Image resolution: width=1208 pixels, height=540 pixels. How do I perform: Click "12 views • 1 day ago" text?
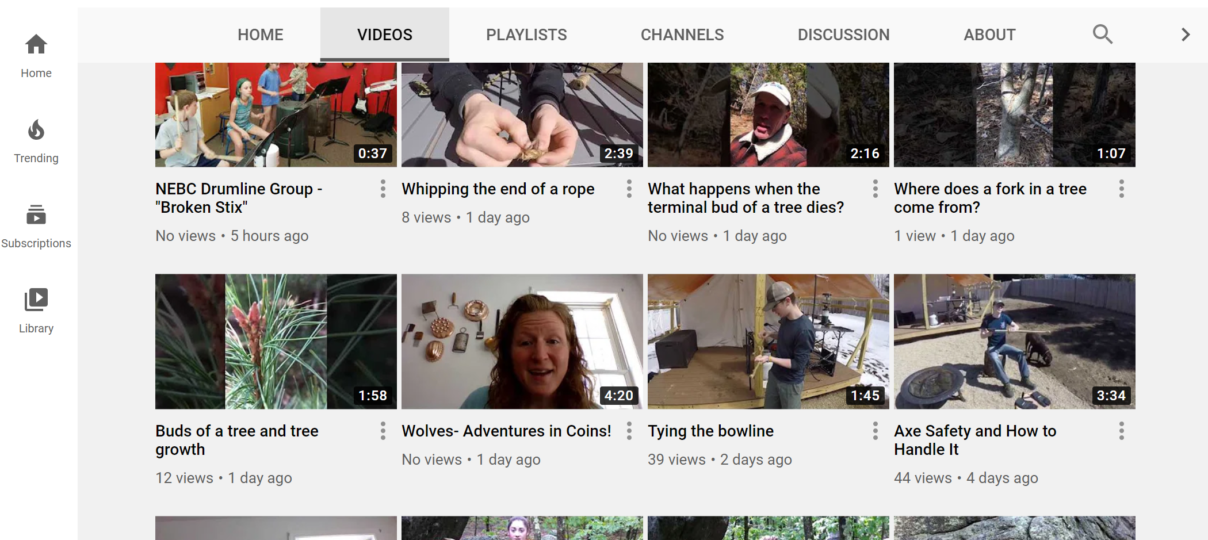pyautogui.click(x=224, y=478)
